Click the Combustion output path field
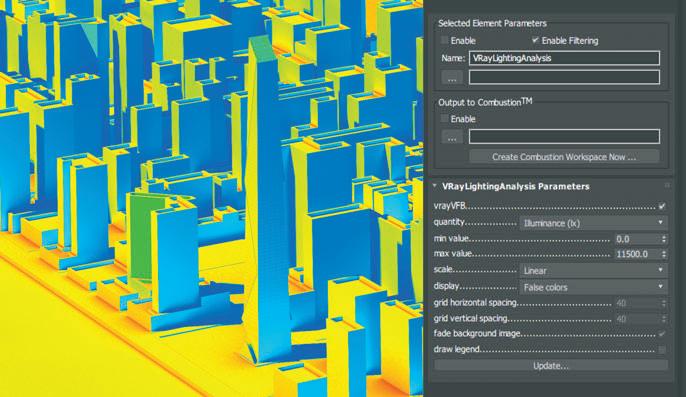The height and width of the screenshot is (397, 686). pos(564,137)
